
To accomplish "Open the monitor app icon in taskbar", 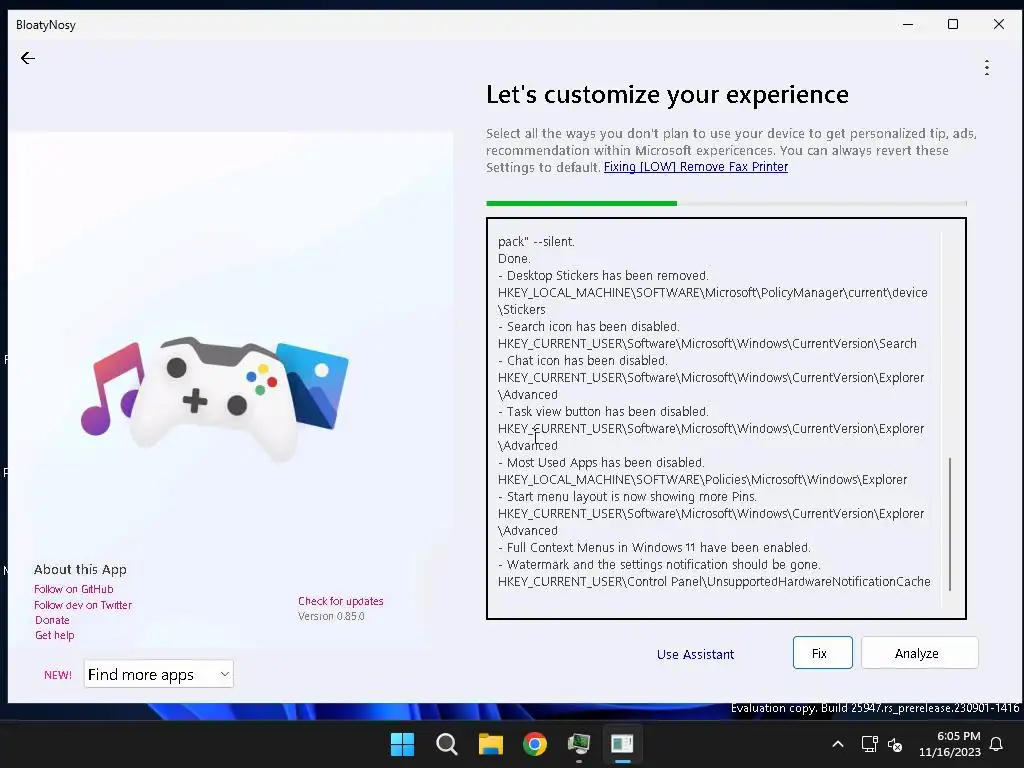I will (579, 744).
